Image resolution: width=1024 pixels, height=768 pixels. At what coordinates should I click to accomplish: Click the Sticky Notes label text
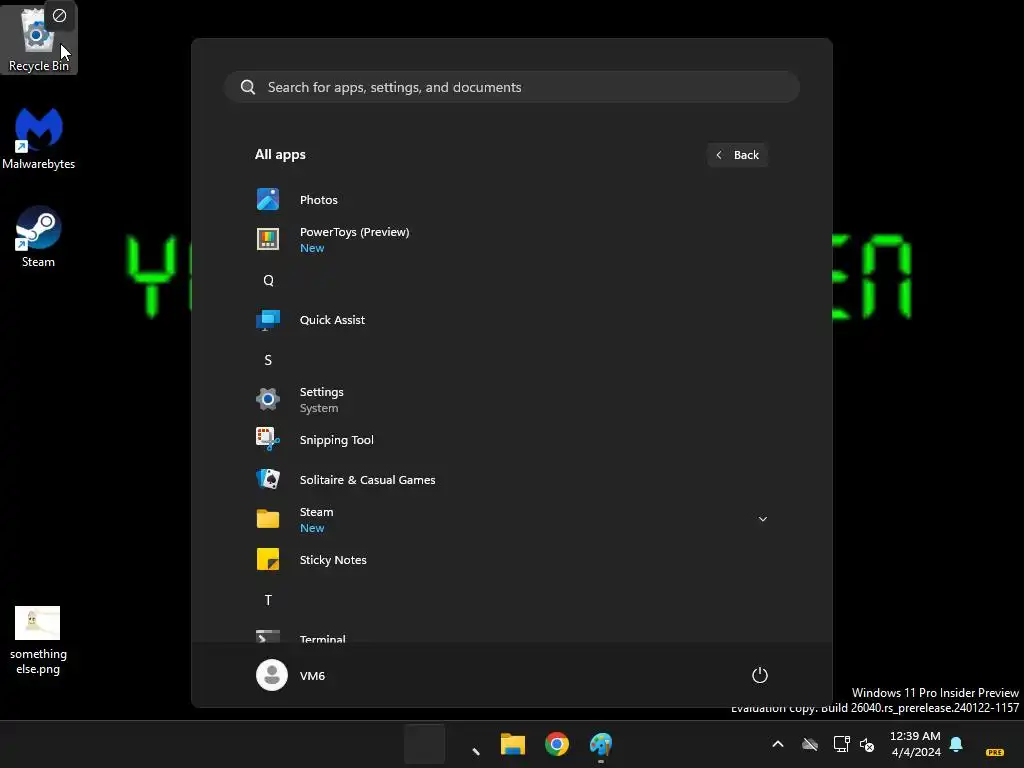[x=333, y=560]
